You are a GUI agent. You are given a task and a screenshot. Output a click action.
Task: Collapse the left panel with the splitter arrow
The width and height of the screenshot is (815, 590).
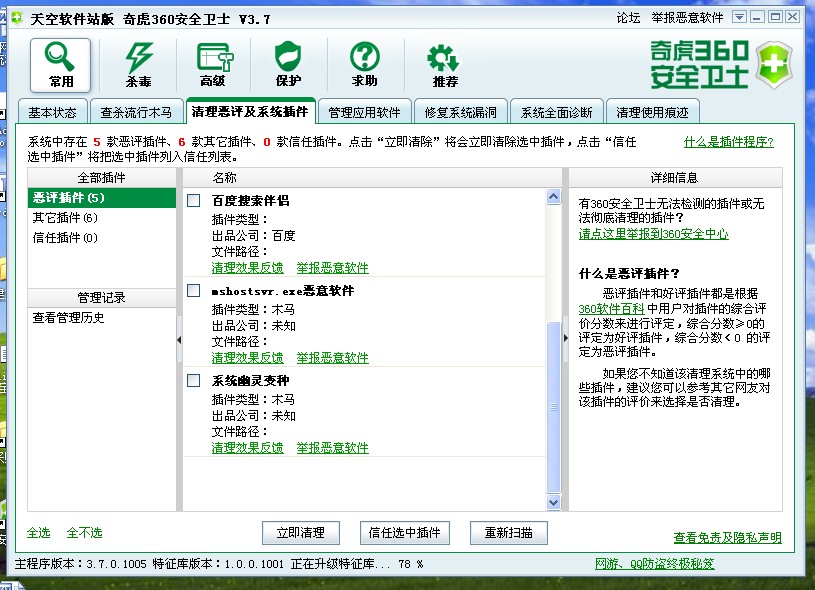pyautogui.click(x=179, y=340)
